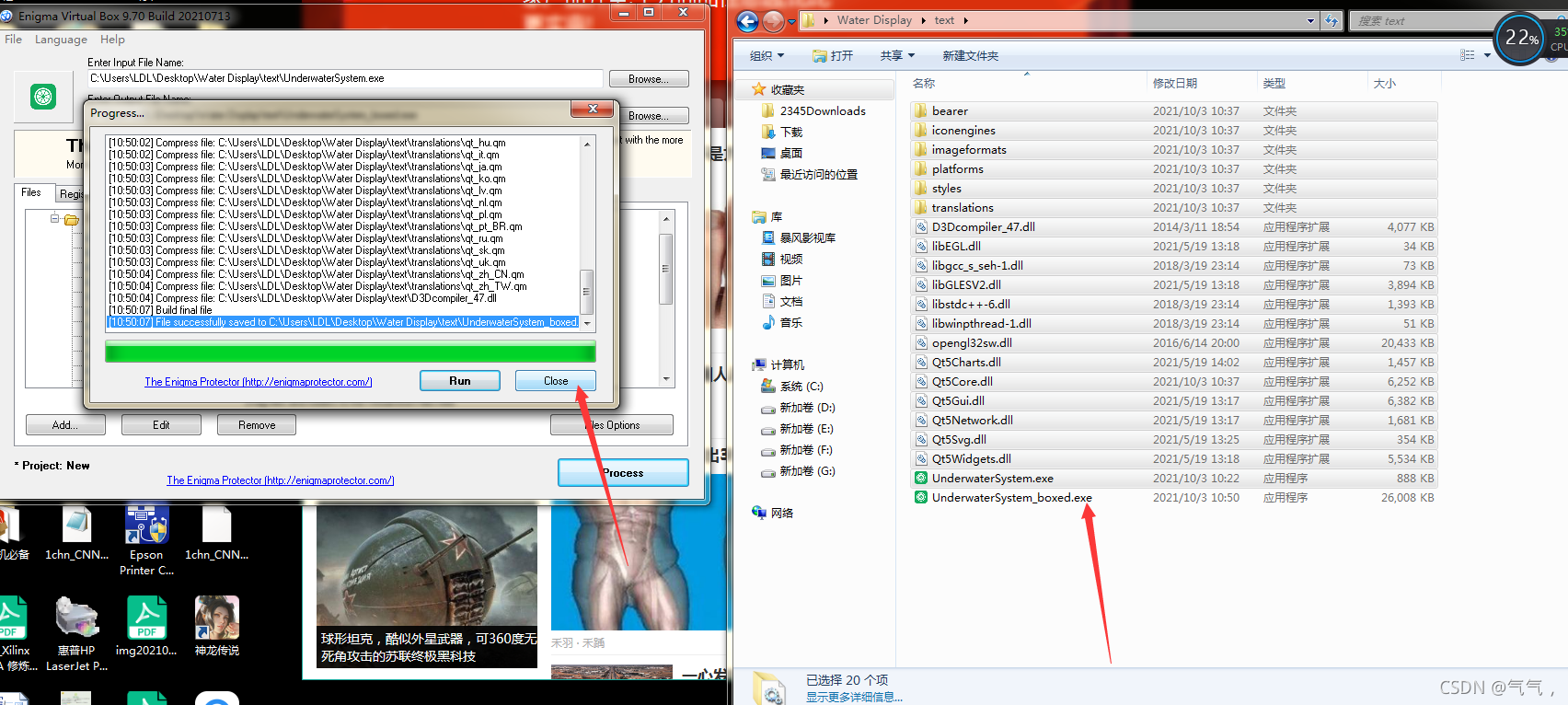1568x705 pixels.
Task: Click Close in the Progress dialog
Action: 556,381
